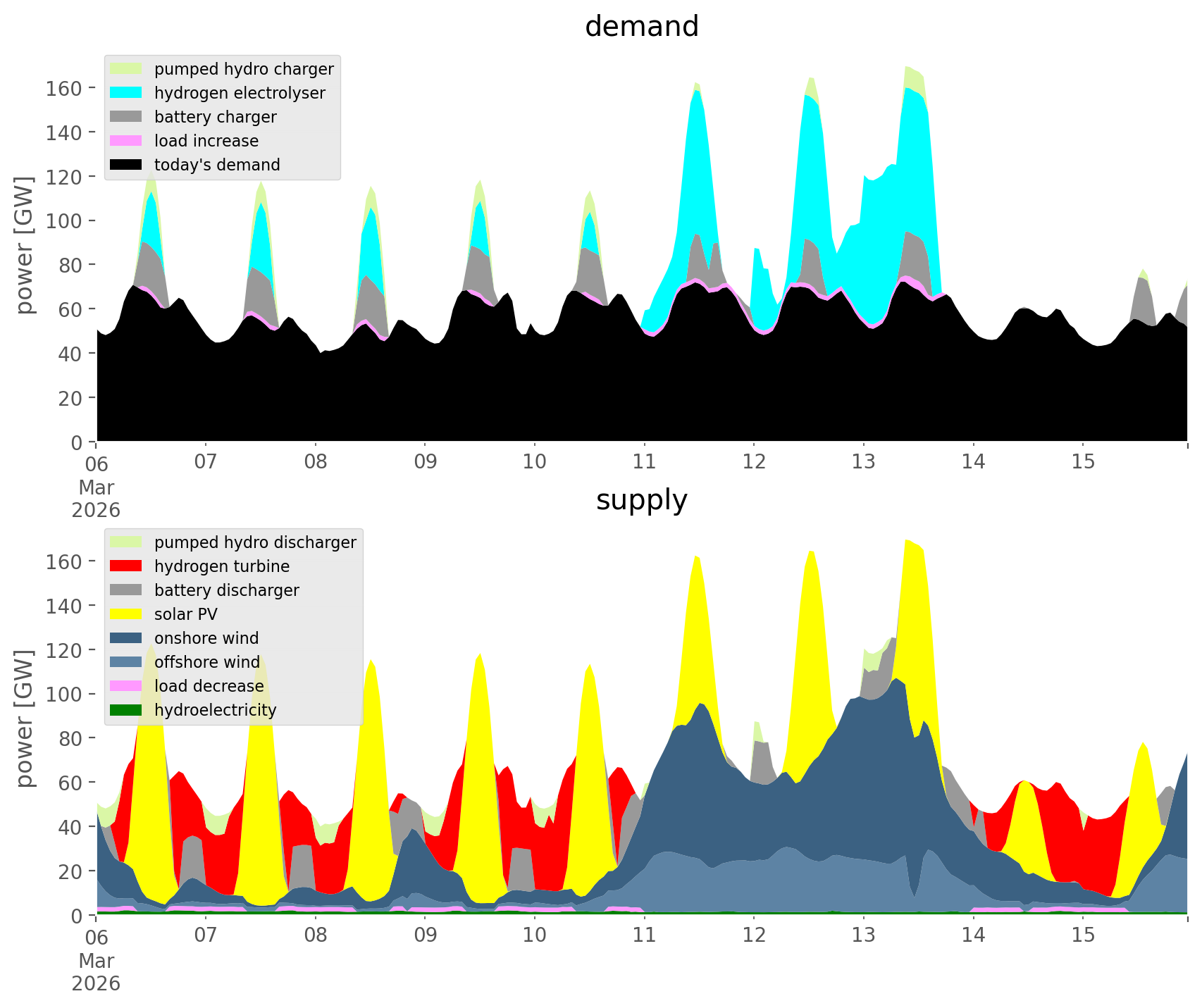Select the offshore wind legend swatch
Screen dimensions: 1202x1008
point(127,662)
